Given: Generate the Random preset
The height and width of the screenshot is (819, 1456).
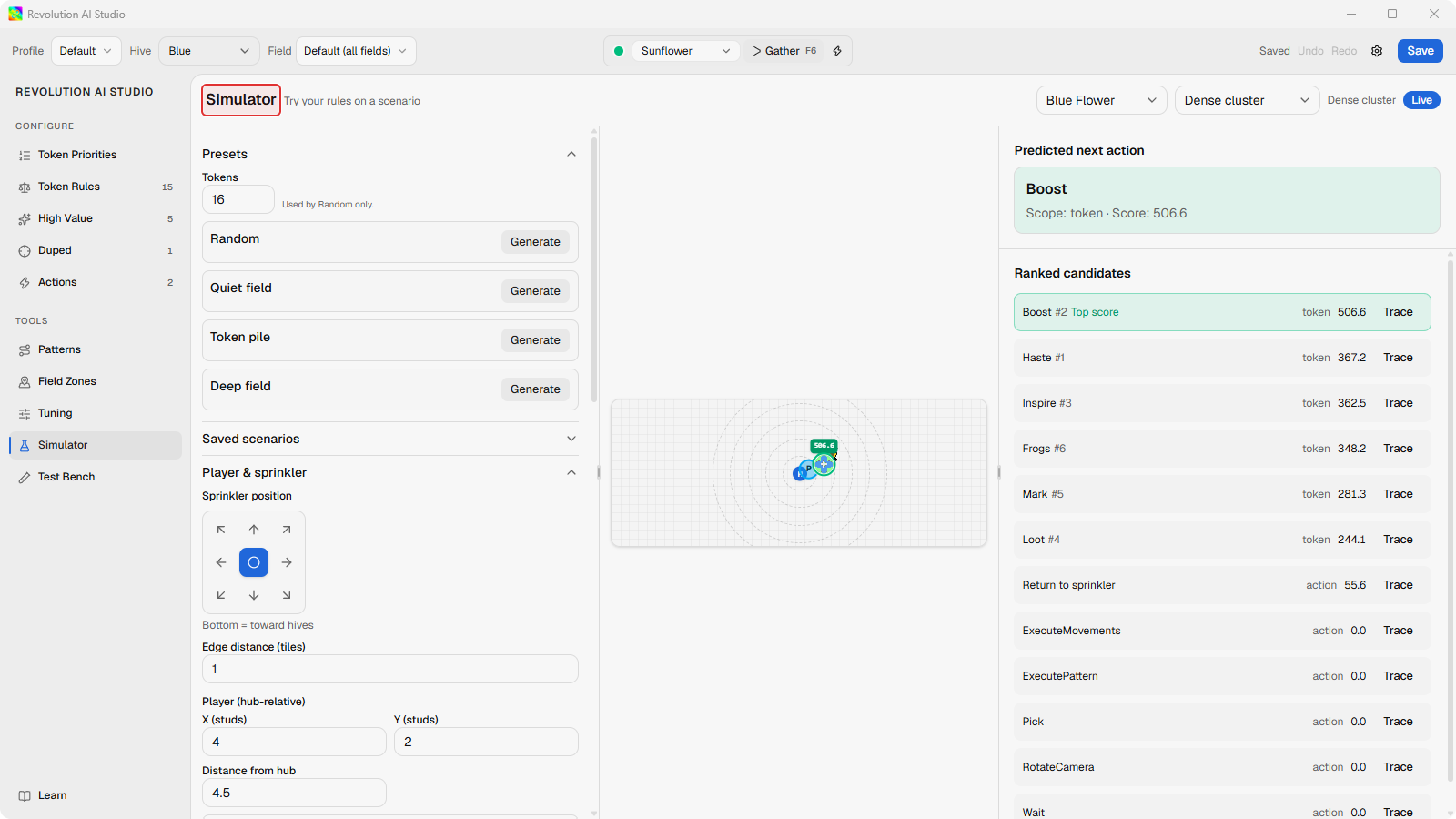Looking at the screenshot, I should (x=535, y=242).
